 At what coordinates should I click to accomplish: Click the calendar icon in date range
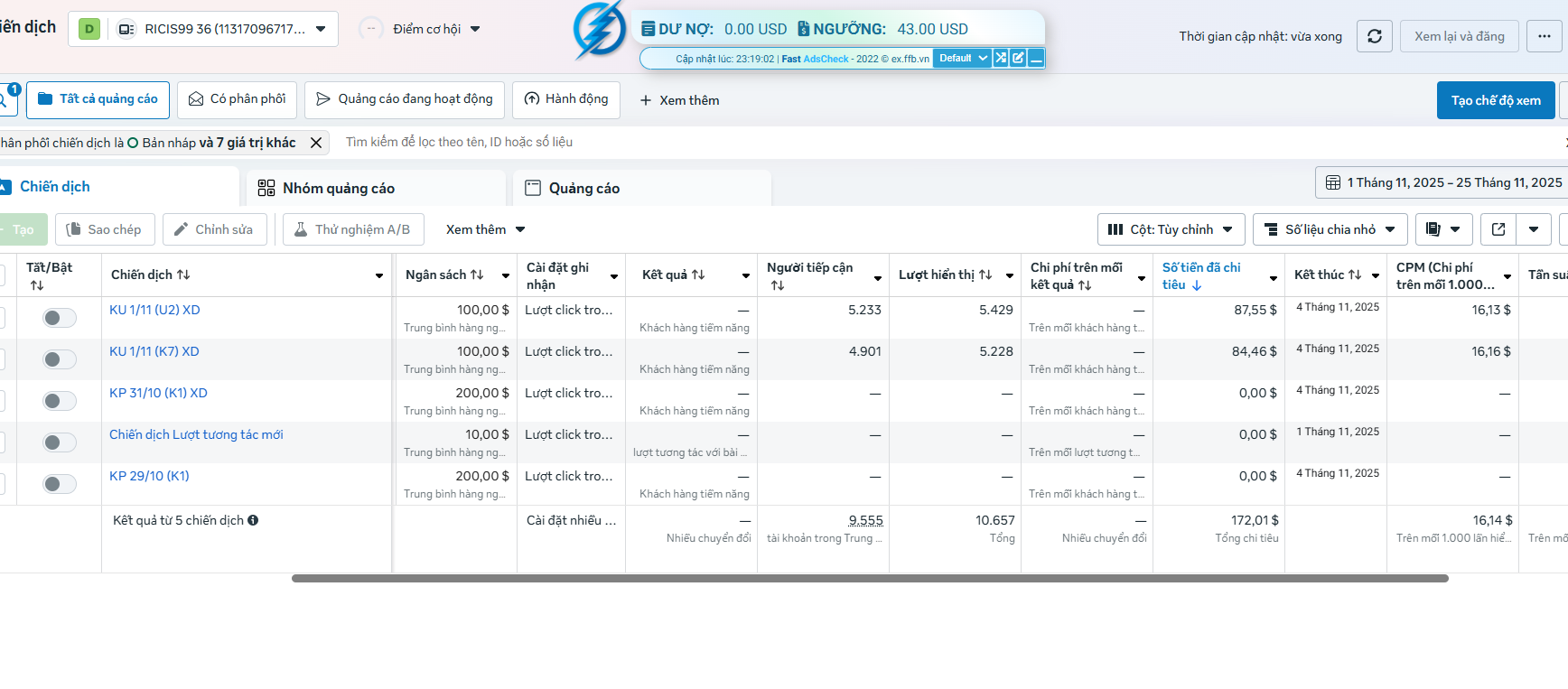tap(1332, 182)
